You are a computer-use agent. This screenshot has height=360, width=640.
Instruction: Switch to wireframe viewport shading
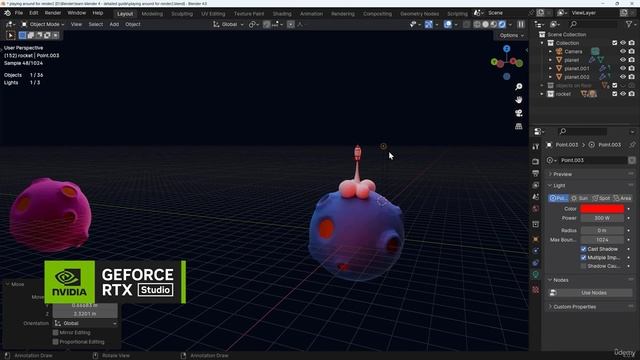tap(477, 24)
